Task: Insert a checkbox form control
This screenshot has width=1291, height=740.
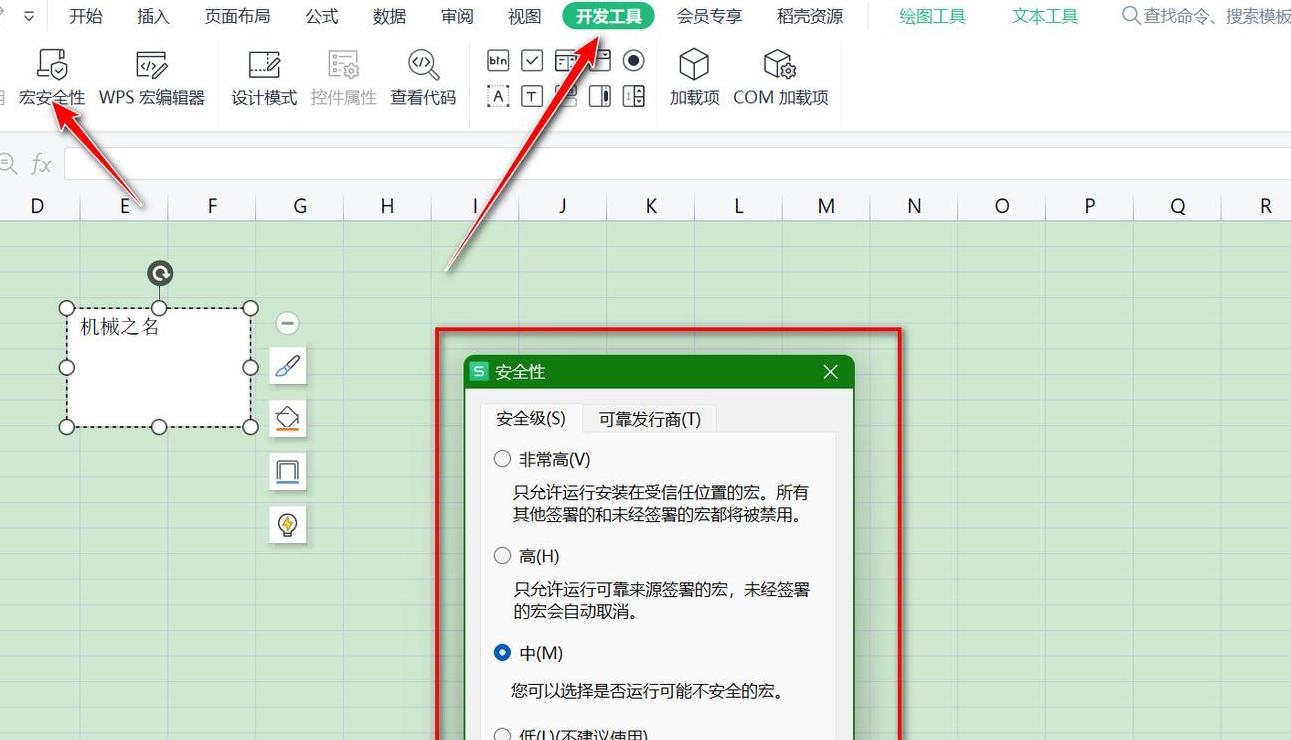Action: click(532, 61)
